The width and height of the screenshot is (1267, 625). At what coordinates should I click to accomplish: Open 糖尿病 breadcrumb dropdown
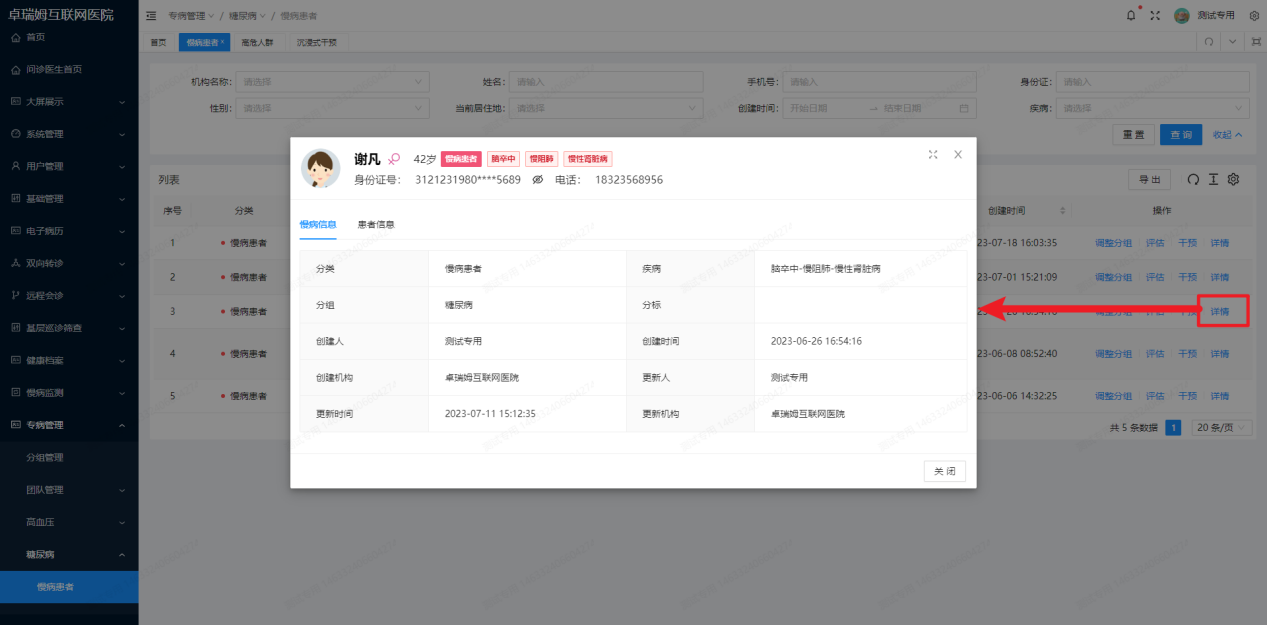247,16
